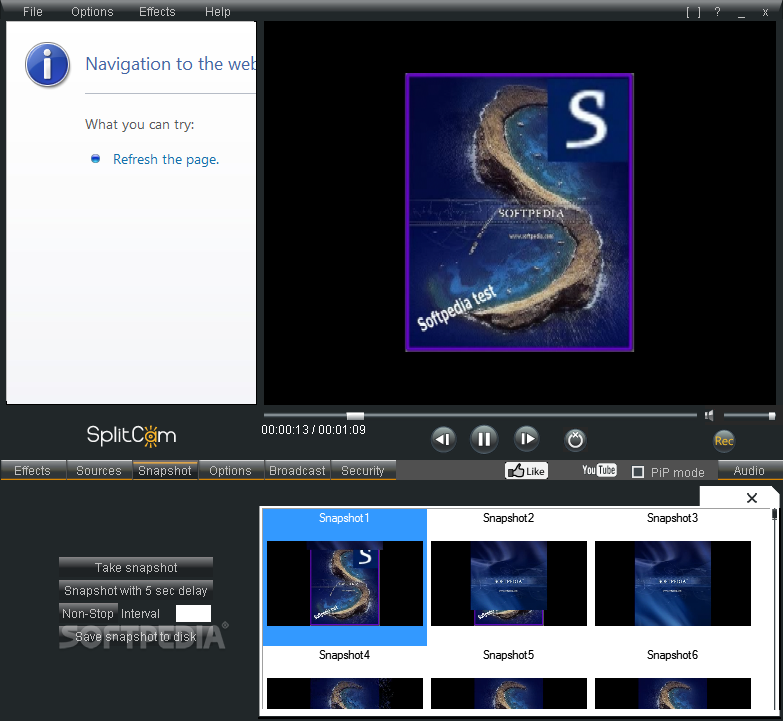
Task: Open the Effects menu in the top bar
Action: (157, 11)
